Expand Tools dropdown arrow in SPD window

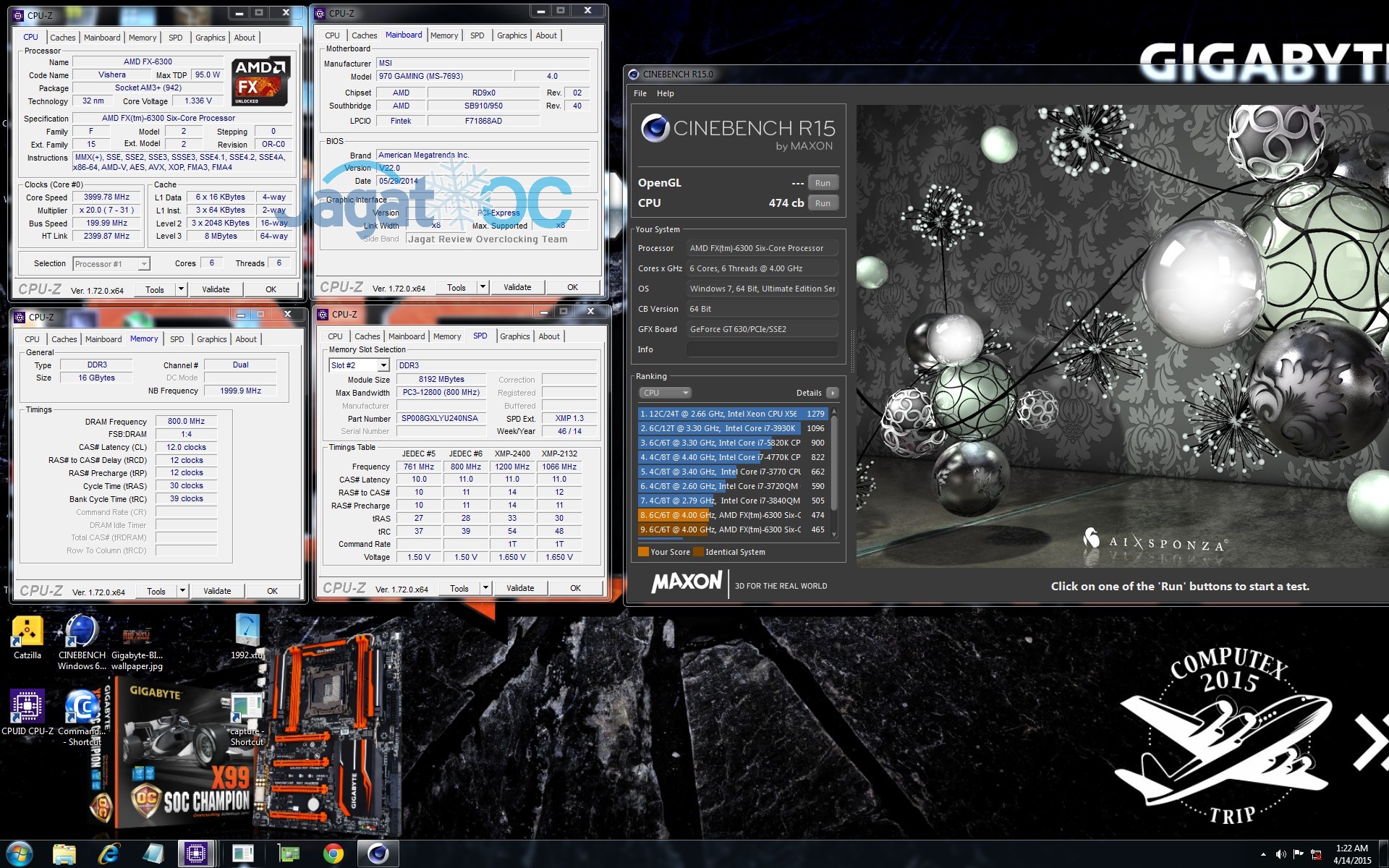(485, 588)
